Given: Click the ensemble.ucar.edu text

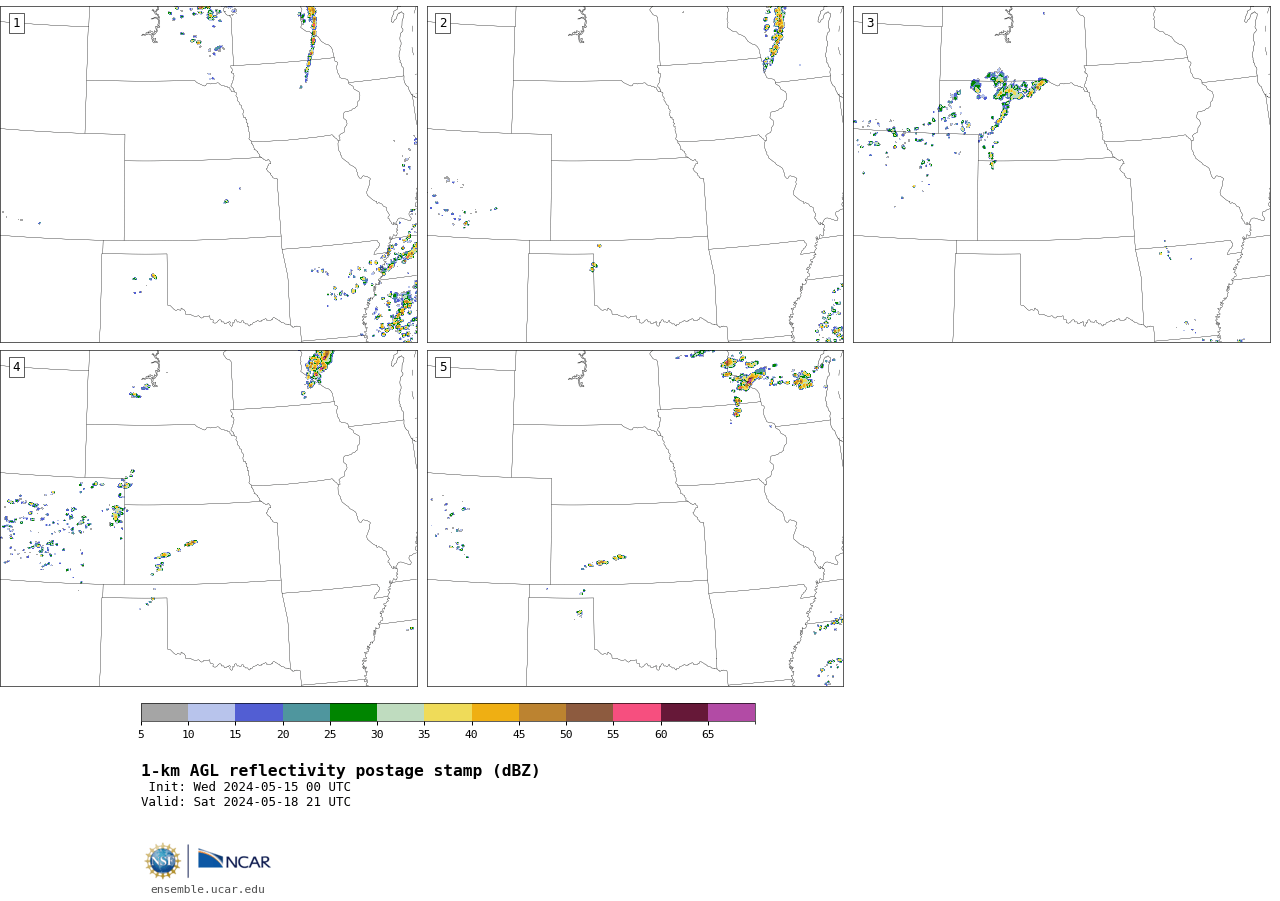Looking at the screenshot, I should pos(208,890).
